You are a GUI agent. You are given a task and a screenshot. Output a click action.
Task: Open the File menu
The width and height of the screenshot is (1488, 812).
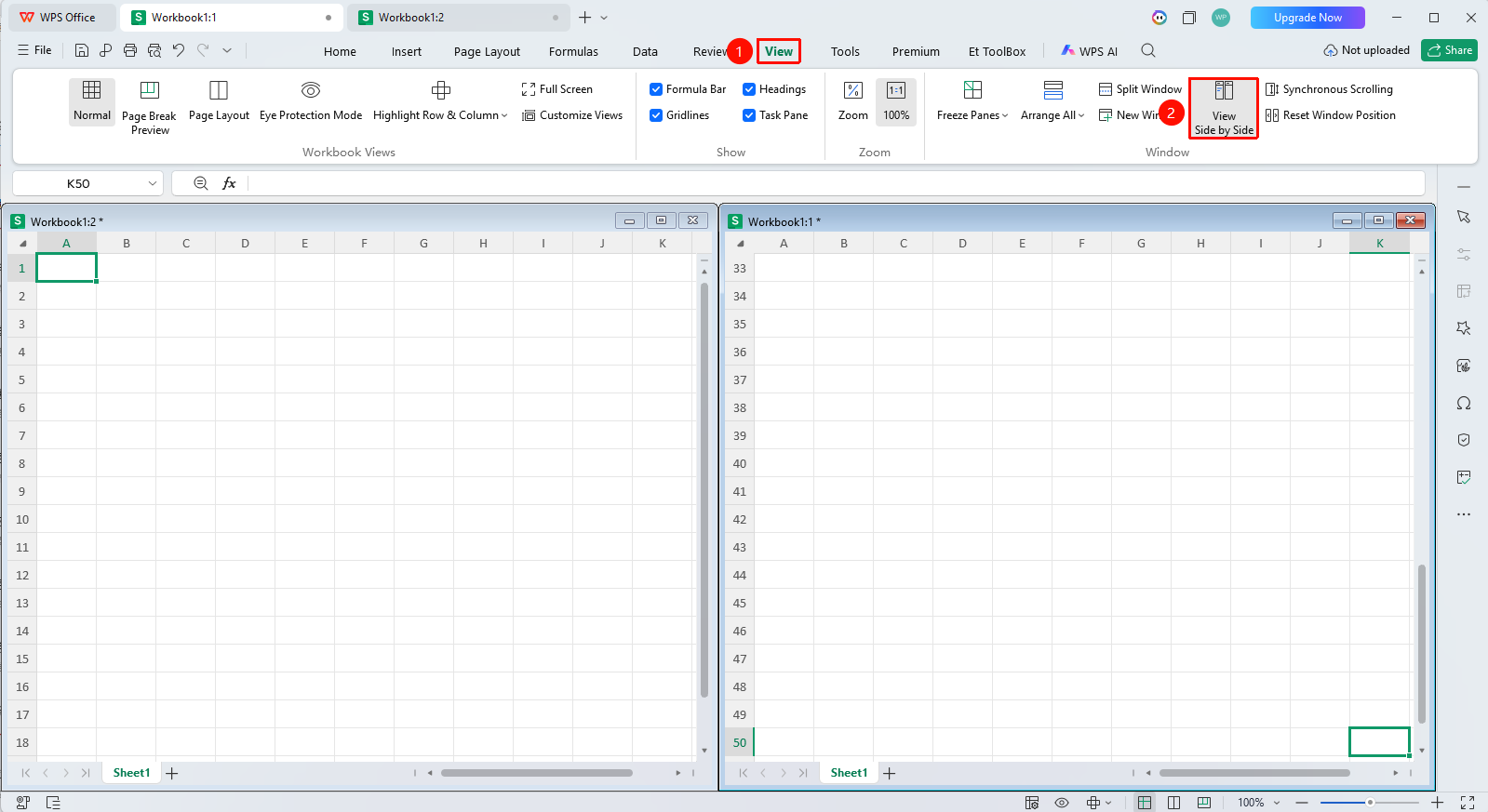[x=35, y=50]
